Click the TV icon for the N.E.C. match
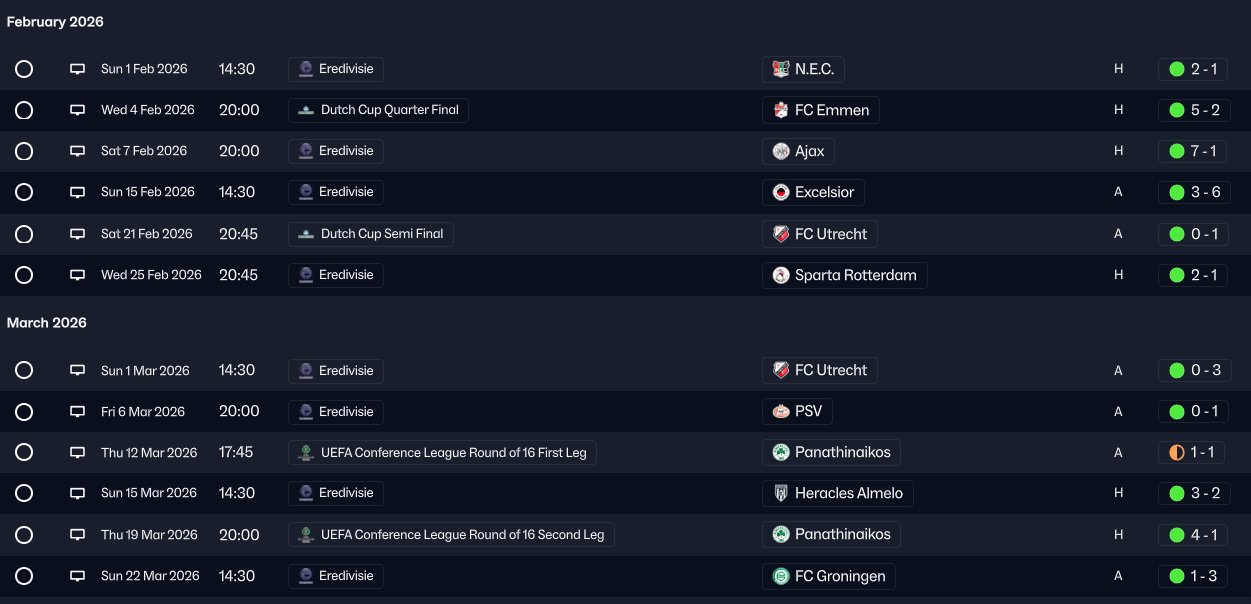1251x604 pixels. coord(77,70)
